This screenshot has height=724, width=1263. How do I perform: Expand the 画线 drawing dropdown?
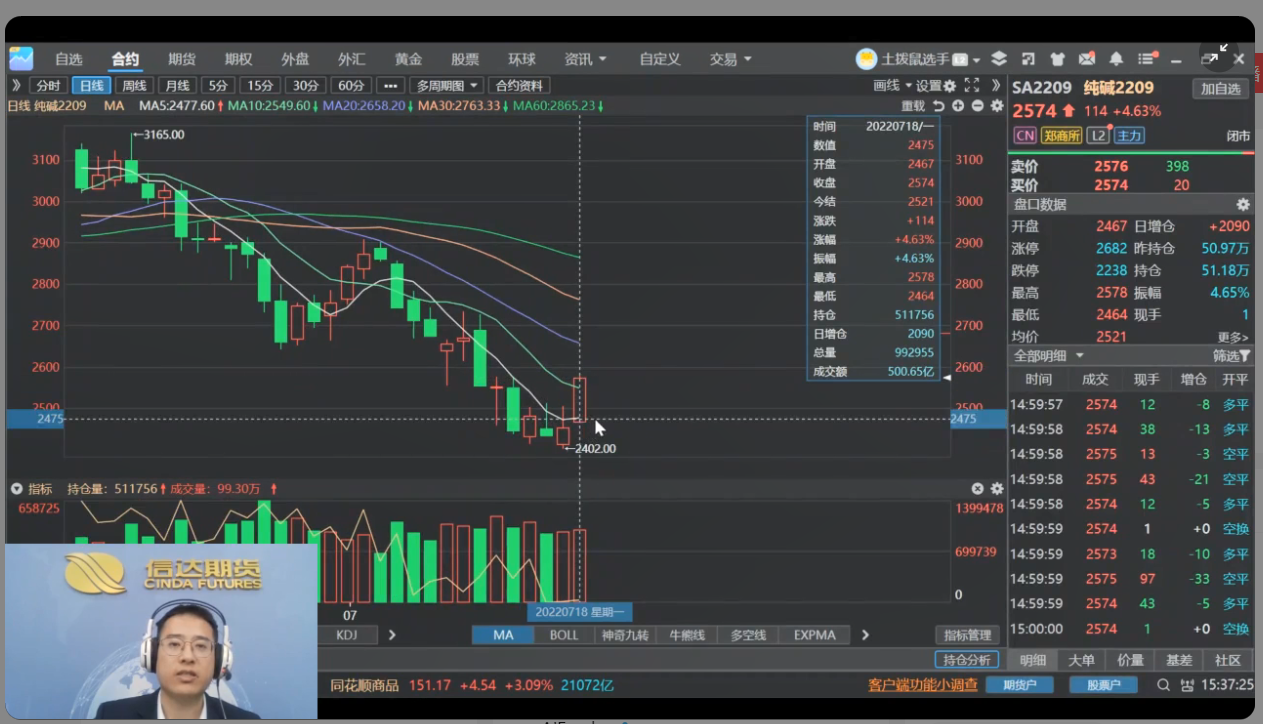(892, 86)
